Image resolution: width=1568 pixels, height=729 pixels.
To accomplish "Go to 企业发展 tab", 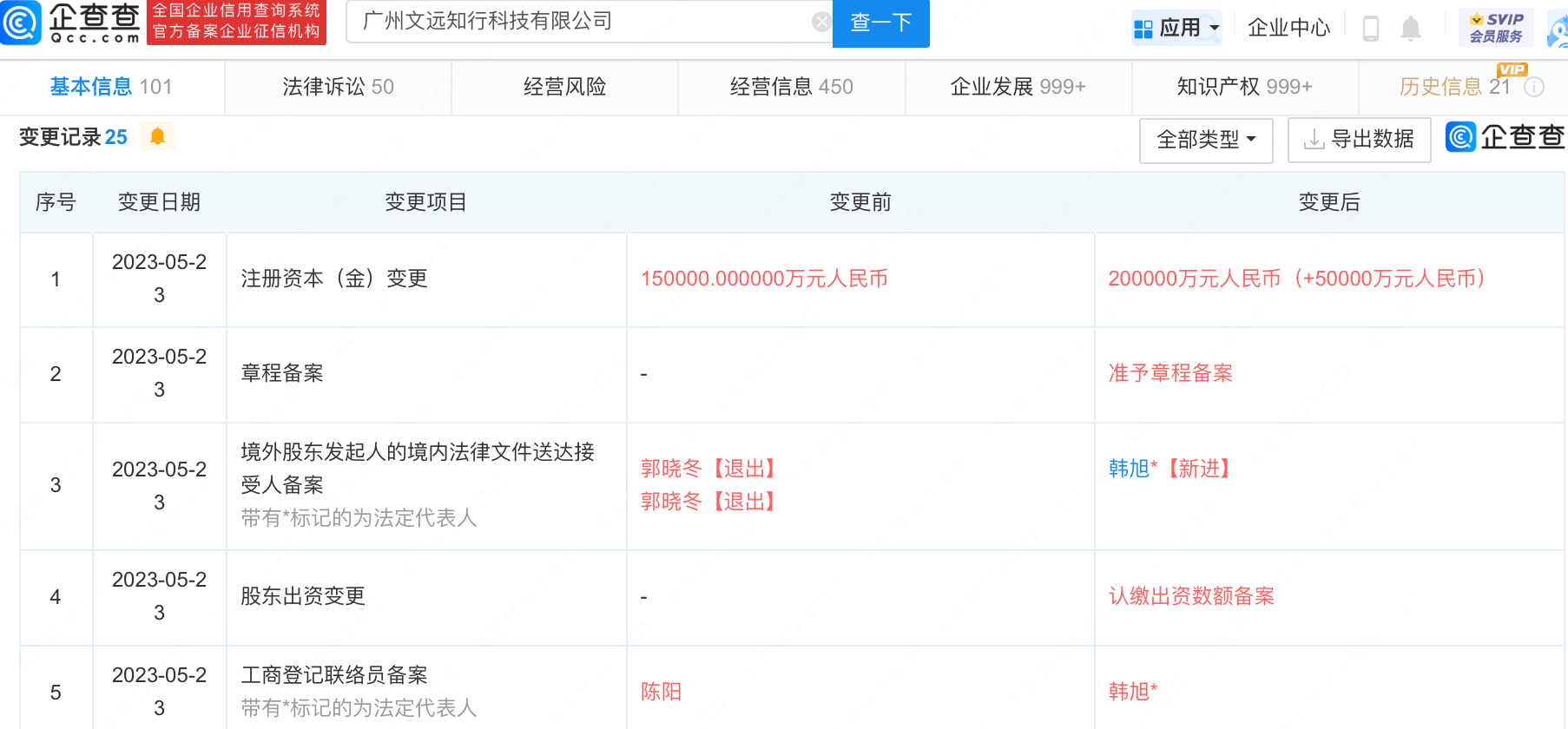I will 1018,87.
